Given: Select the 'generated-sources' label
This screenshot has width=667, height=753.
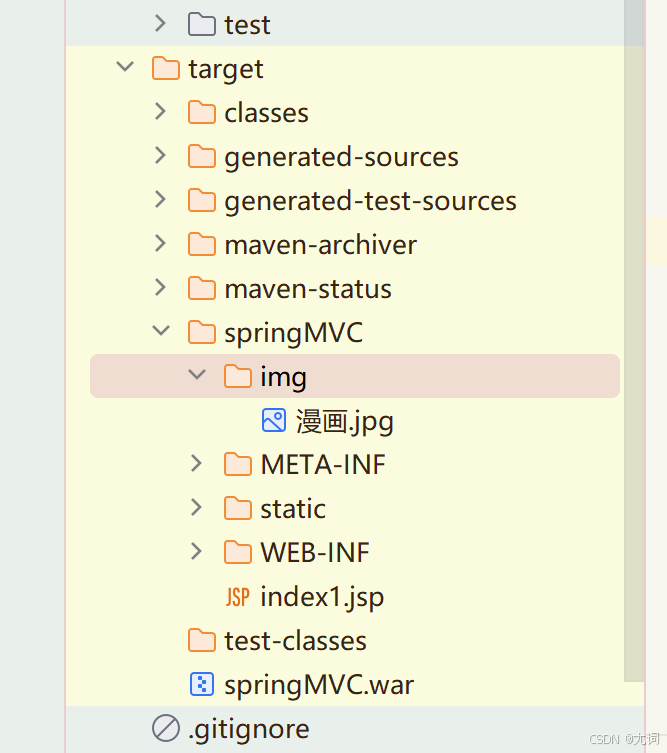Looking at the screenshot, I should coord(341,158).
